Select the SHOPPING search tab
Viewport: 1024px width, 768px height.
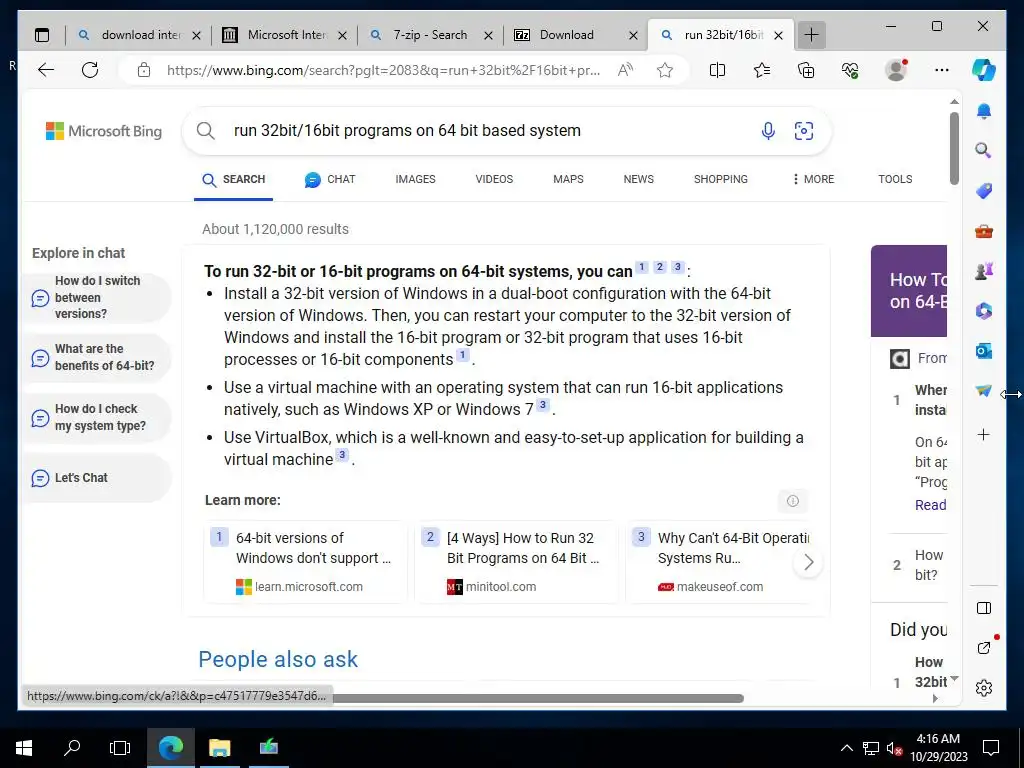click(x=721, y=179)
